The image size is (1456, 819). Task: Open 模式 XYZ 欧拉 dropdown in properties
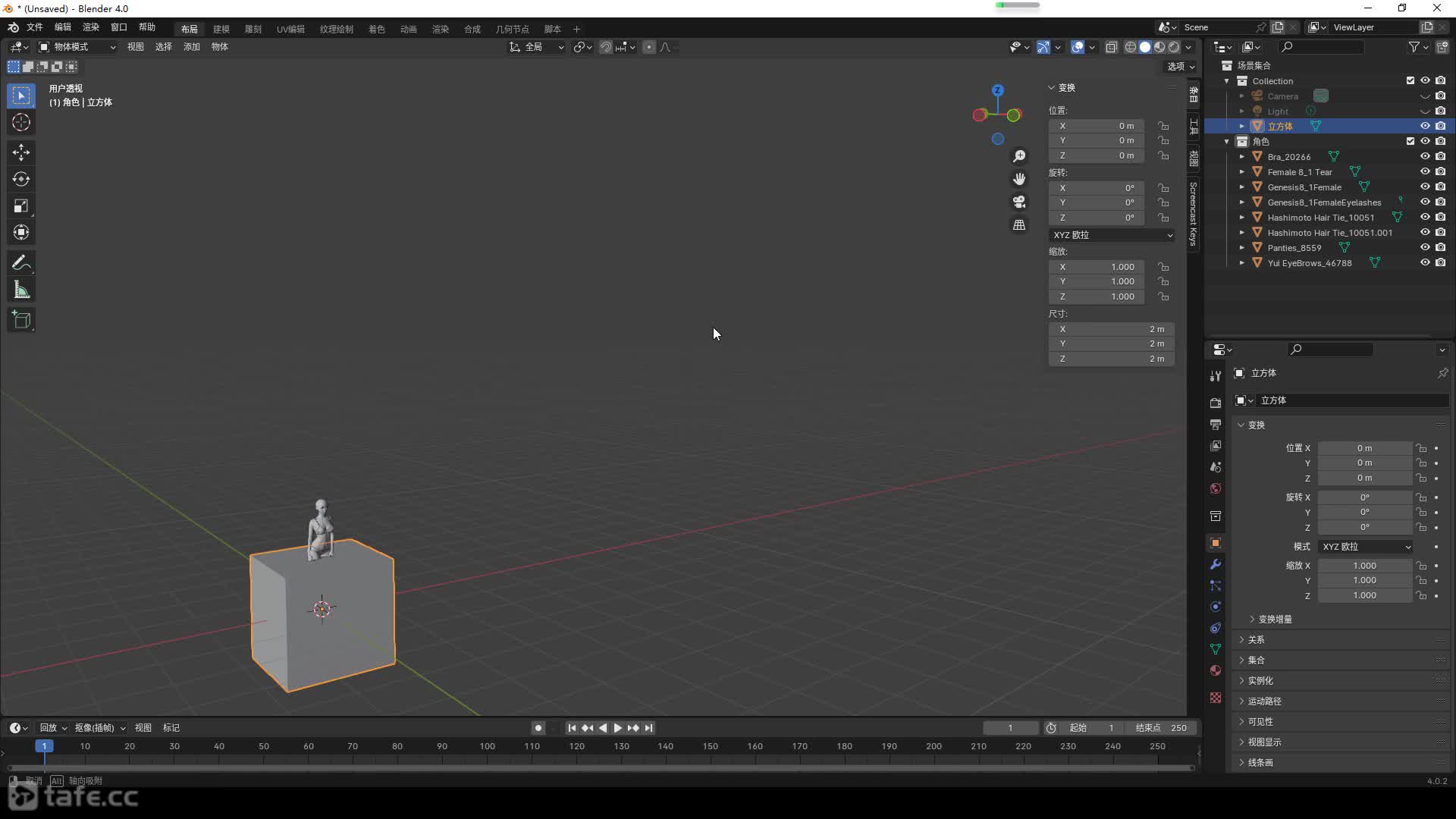pyautogui.click(x=1366, y=547)
